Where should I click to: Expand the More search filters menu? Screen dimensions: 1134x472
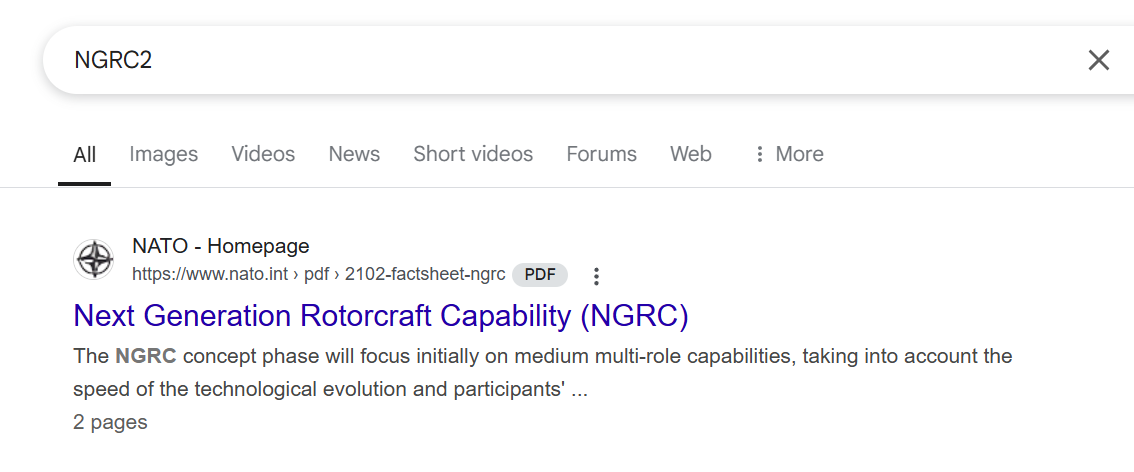click(788, 154)
